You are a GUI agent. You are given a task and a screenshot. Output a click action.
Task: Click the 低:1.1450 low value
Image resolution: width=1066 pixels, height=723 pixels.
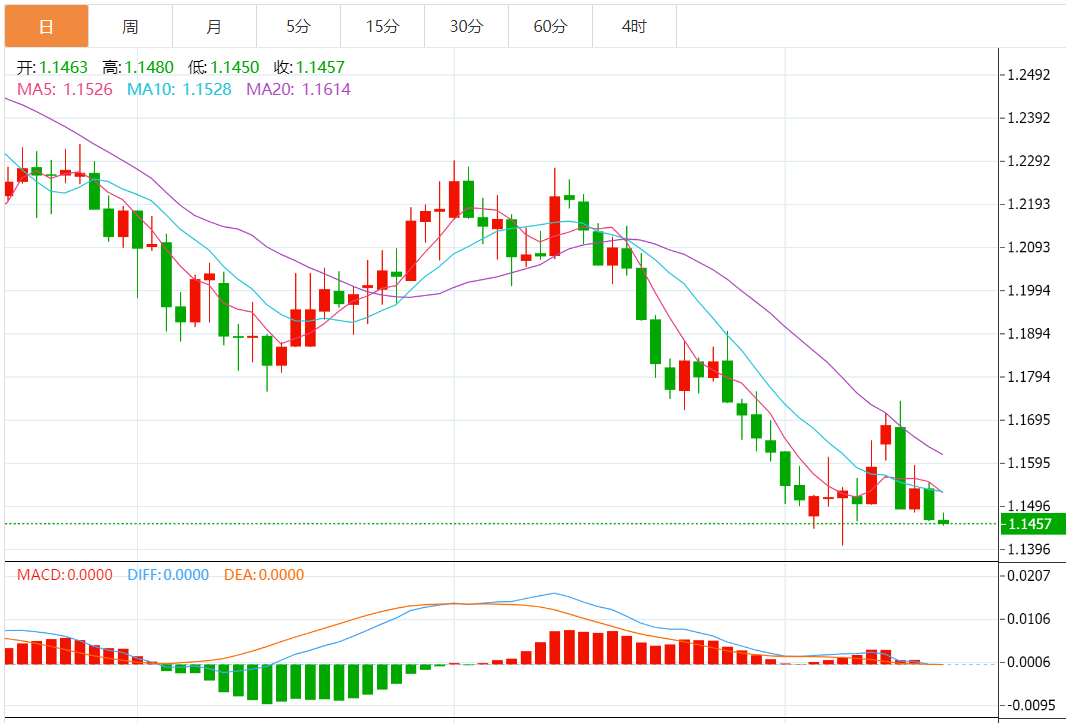[x=224, y=67]
